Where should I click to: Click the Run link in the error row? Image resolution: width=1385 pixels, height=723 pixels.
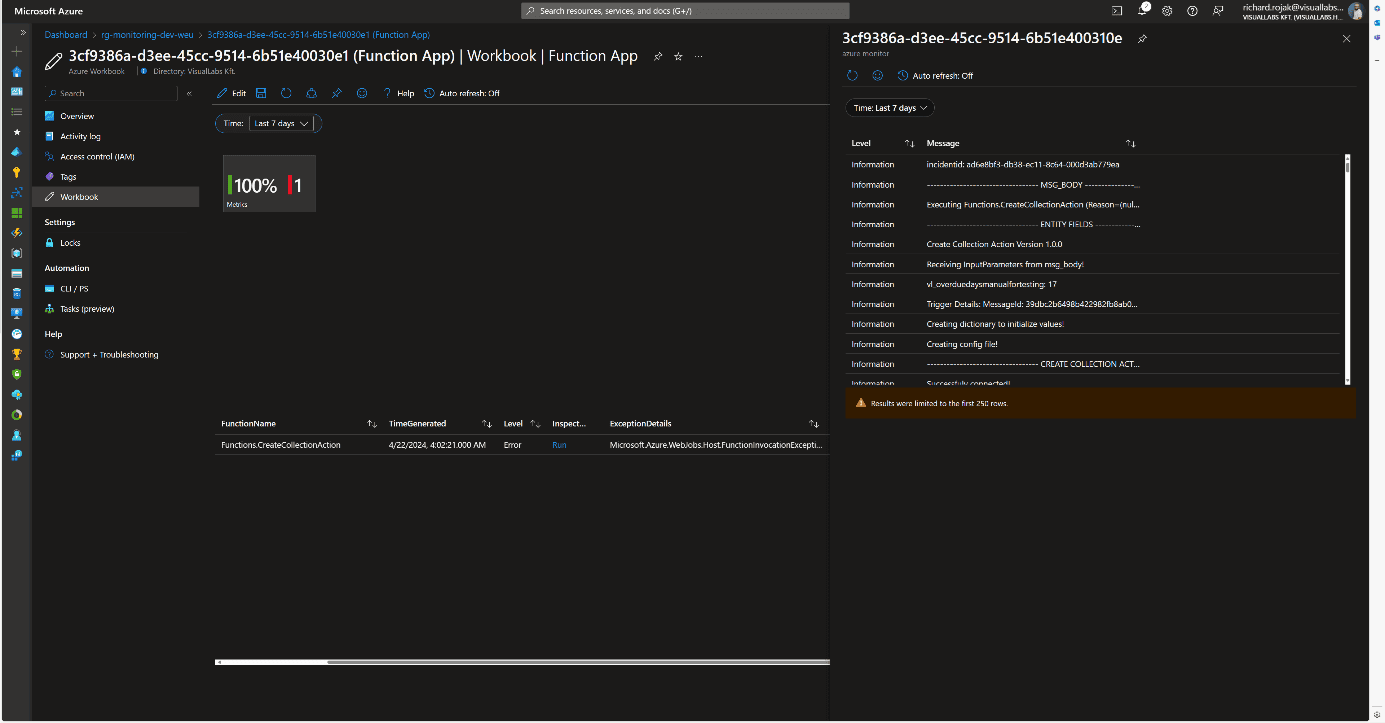[x=559, y=445]
